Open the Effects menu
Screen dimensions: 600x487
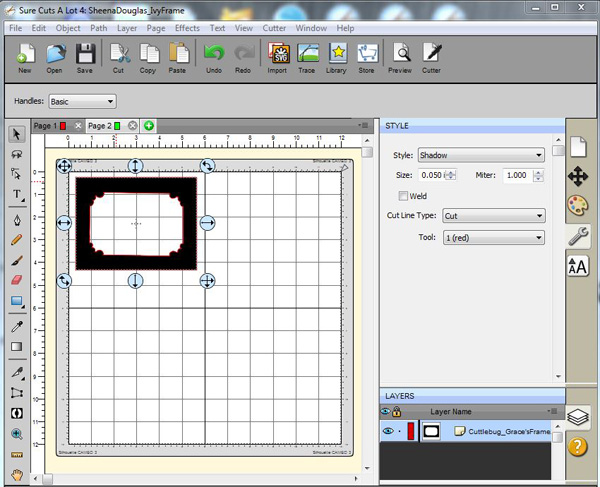coord(187,28)
